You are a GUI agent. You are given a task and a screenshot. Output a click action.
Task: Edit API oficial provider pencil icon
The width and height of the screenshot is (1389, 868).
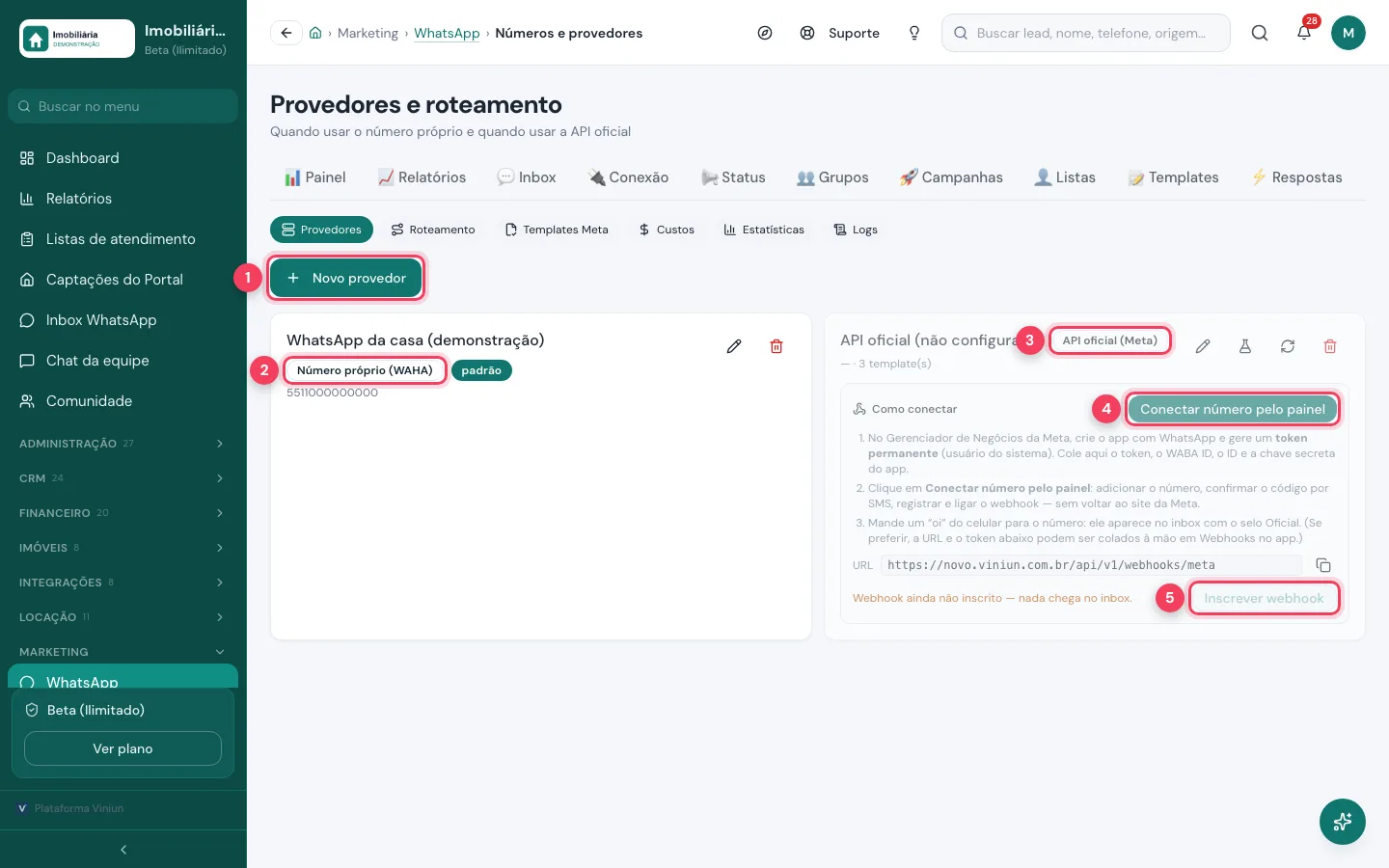(1203, 346)
